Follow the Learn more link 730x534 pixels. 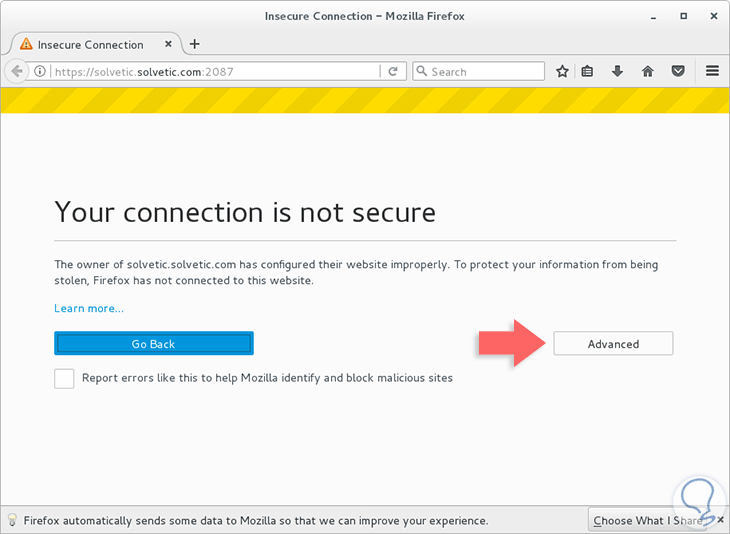pyautogui.click(x=89, y=308)
